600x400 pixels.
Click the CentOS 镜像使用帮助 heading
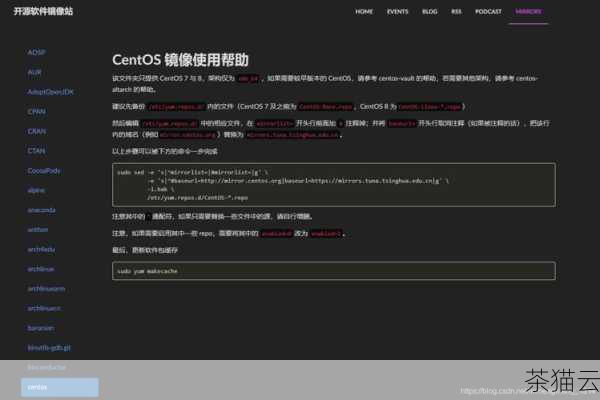[180, 60]
